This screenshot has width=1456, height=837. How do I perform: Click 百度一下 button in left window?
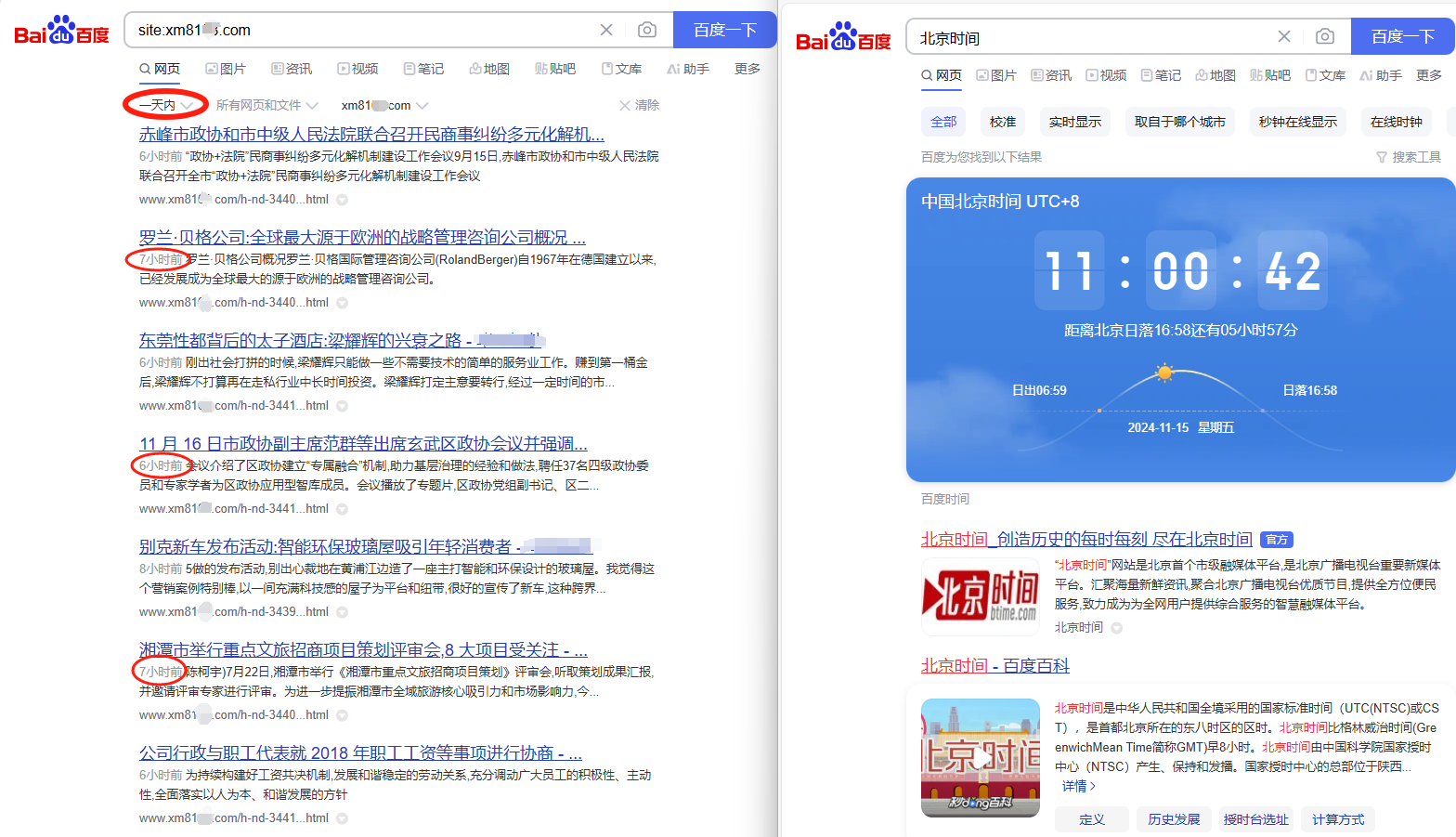coord(724,30)
